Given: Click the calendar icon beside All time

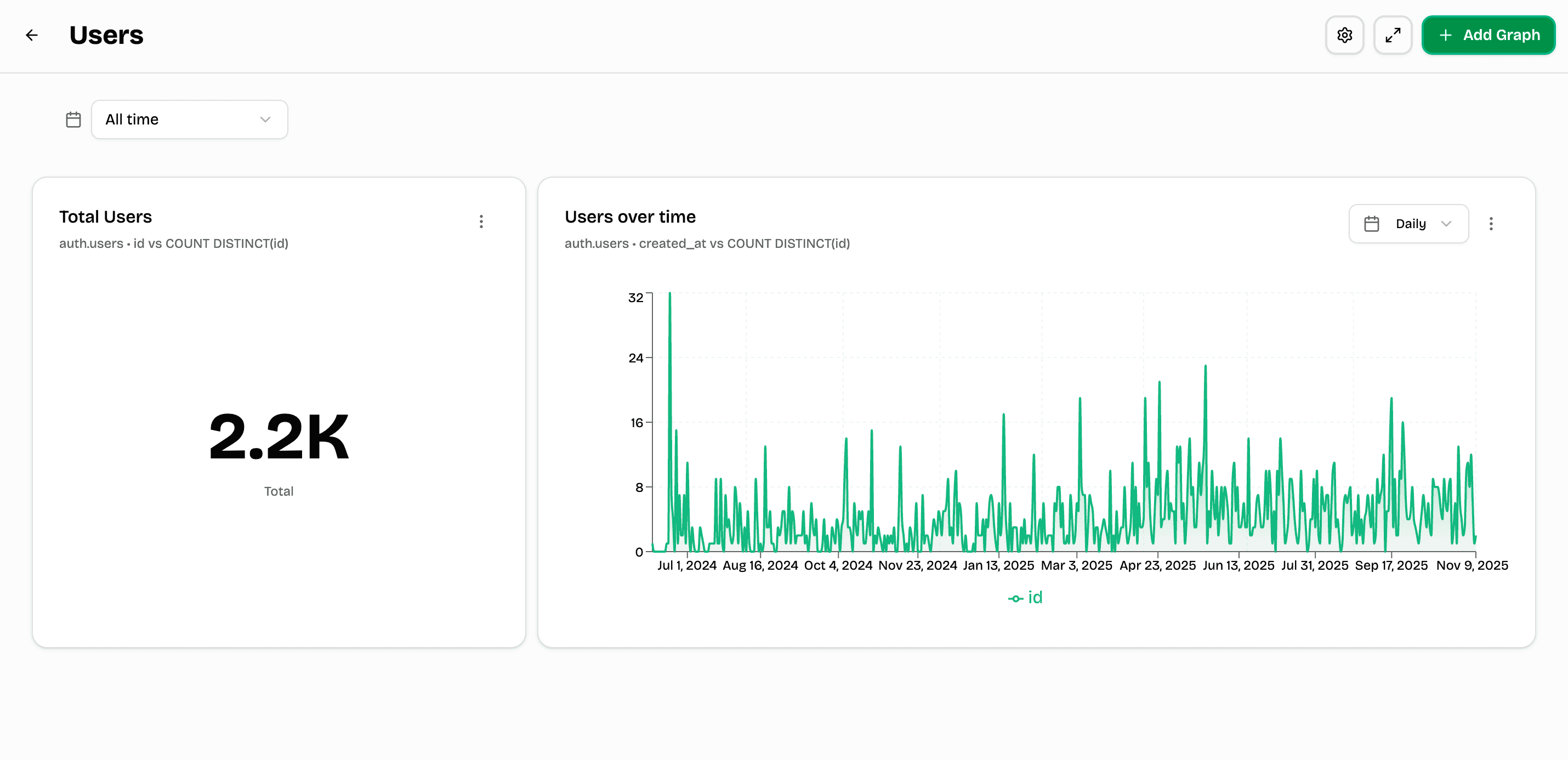Looking at the screenshot, I should click(73, 120).
